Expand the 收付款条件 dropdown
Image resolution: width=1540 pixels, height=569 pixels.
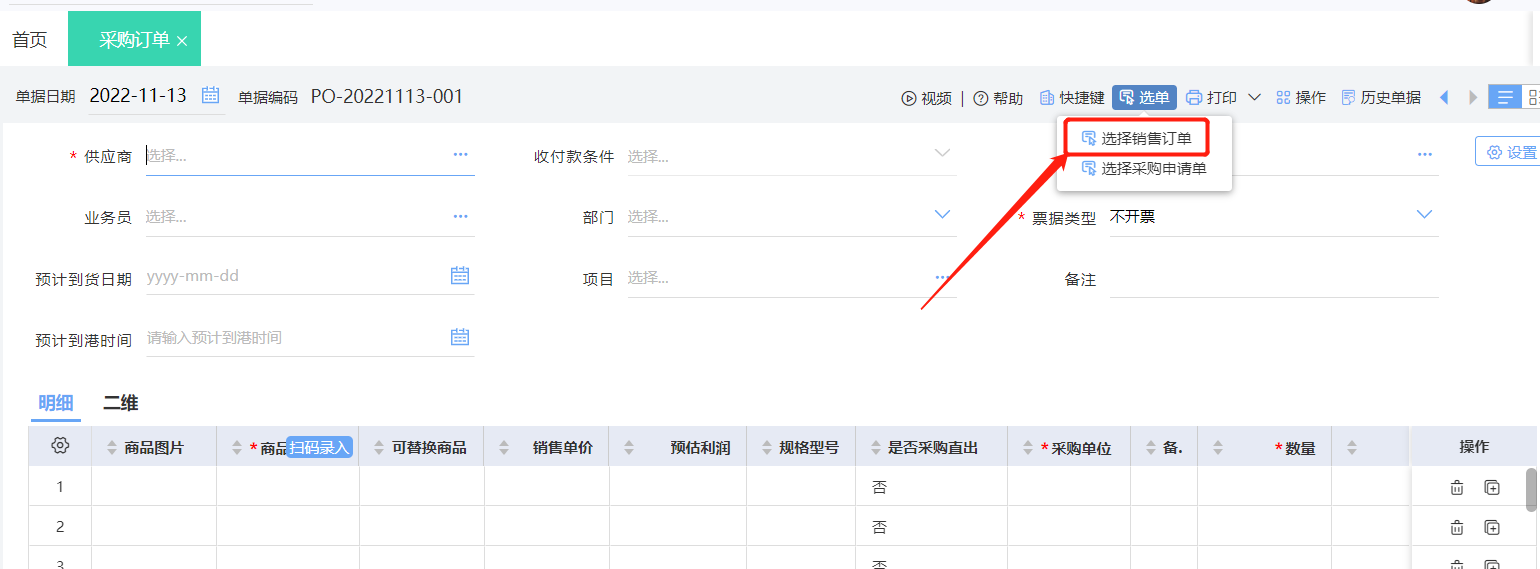click(942, 154)
